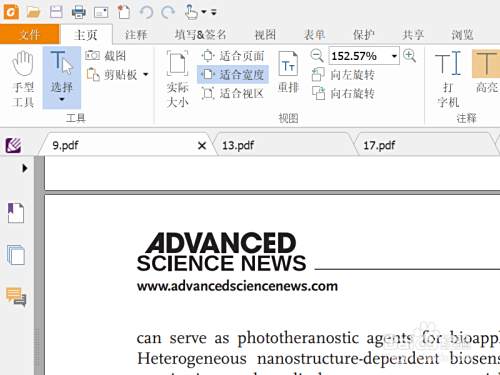Click the 152.57% zoom input field
Screen dimensions: 500x375
coord(359,56)
